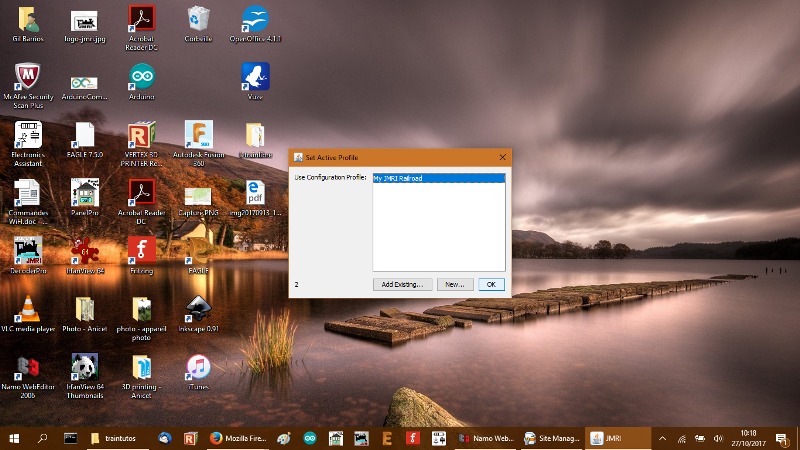This screenshot has width=800, height=450.
Task: Close the Set Active Profile dialog
Action: pos(503,157)
